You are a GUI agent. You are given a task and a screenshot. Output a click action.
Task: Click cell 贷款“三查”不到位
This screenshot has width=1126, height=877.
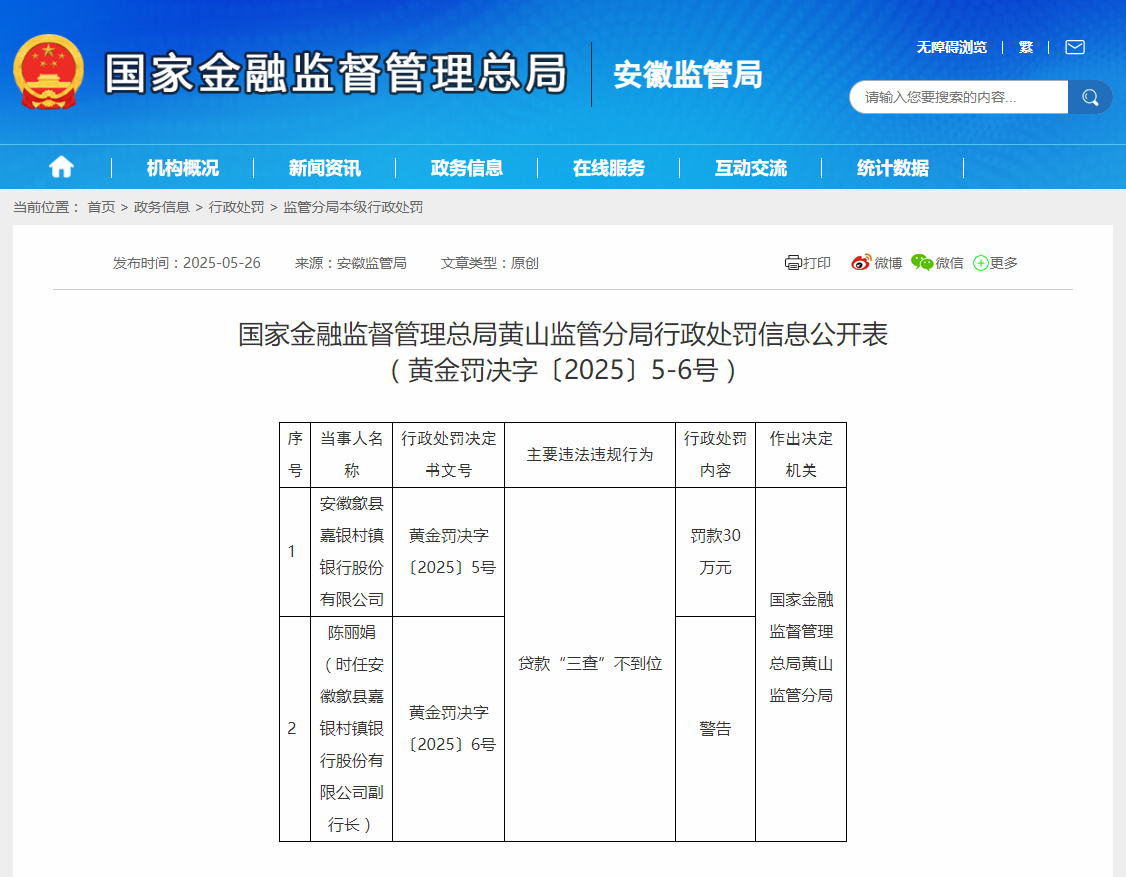point(590,664)
